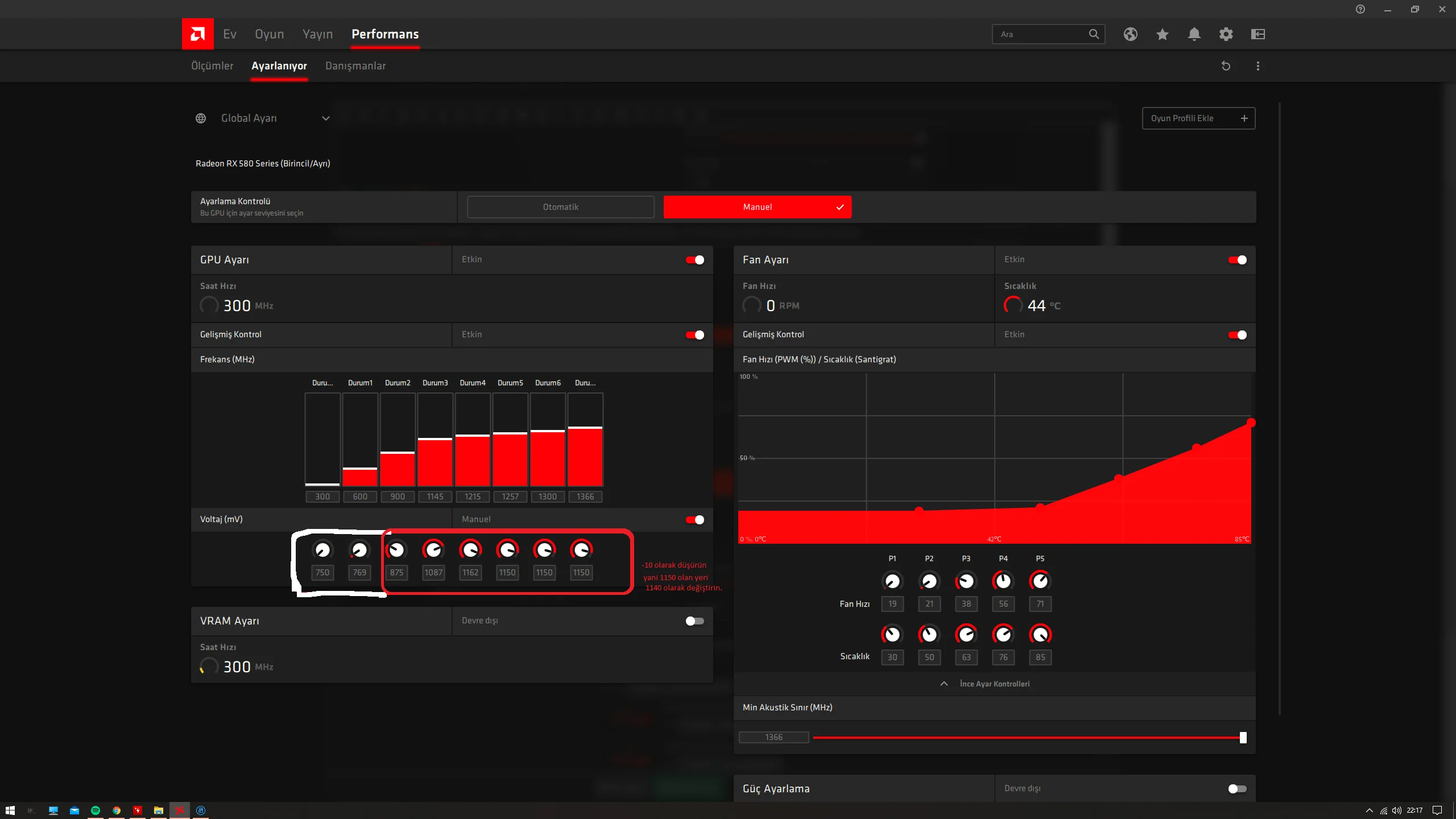Open notifications bell icon
The height and width of the screenshot is (819, 1456).
[1194, 34]
